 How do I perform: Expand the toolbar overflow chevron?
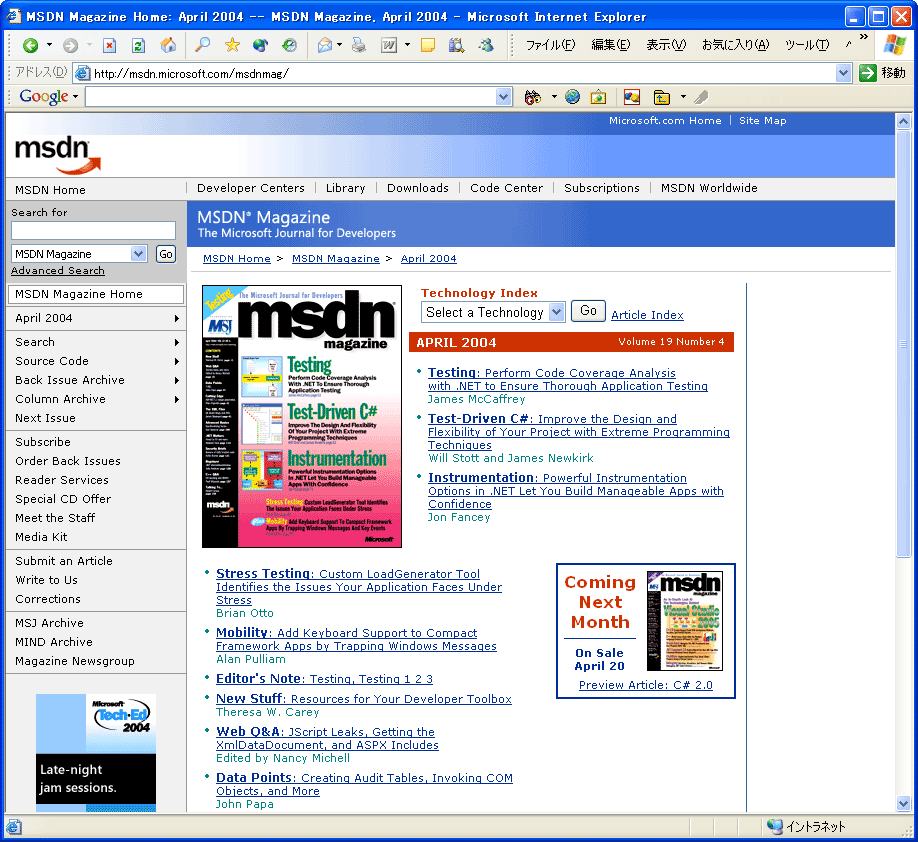[x=864, y=37]
